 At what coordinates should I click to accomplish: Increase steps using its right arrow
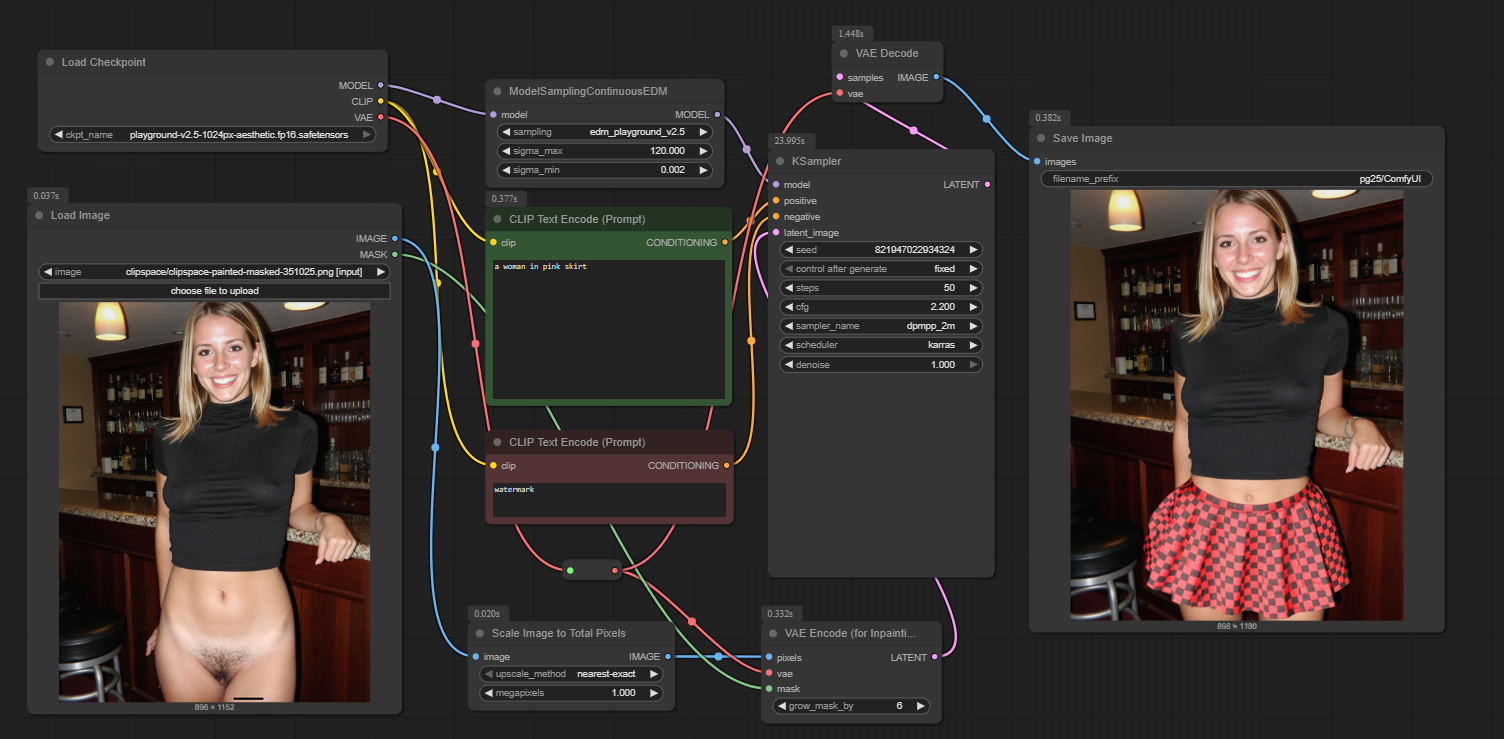click(974, 288)
